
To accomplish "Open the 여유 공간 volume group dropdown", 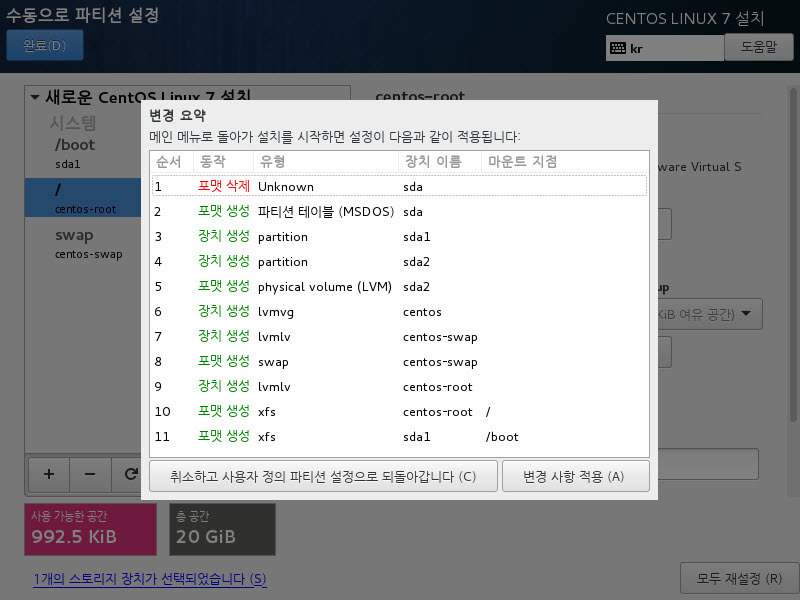I will point(710,314).
